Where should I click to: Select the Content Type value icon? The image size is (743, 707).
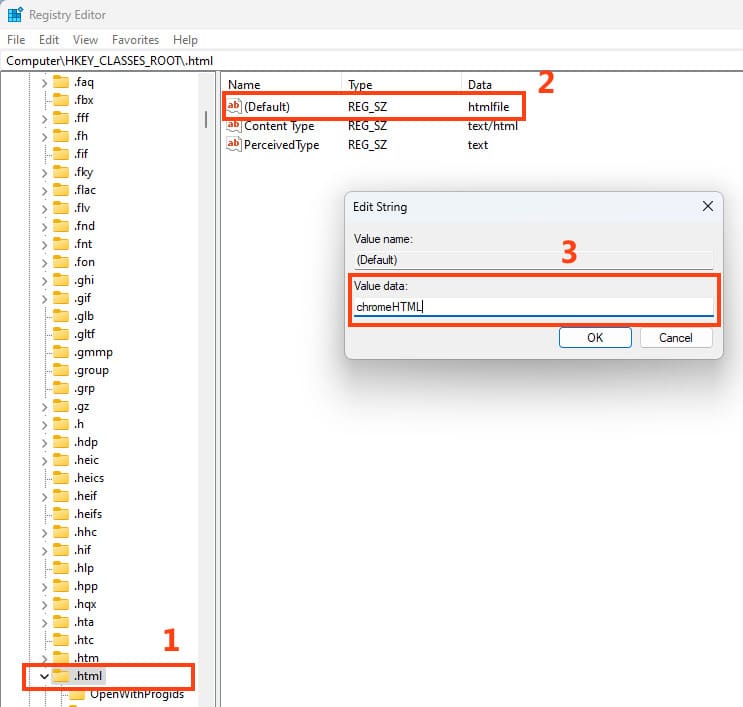pyautogui.click(x=234, y=126)
